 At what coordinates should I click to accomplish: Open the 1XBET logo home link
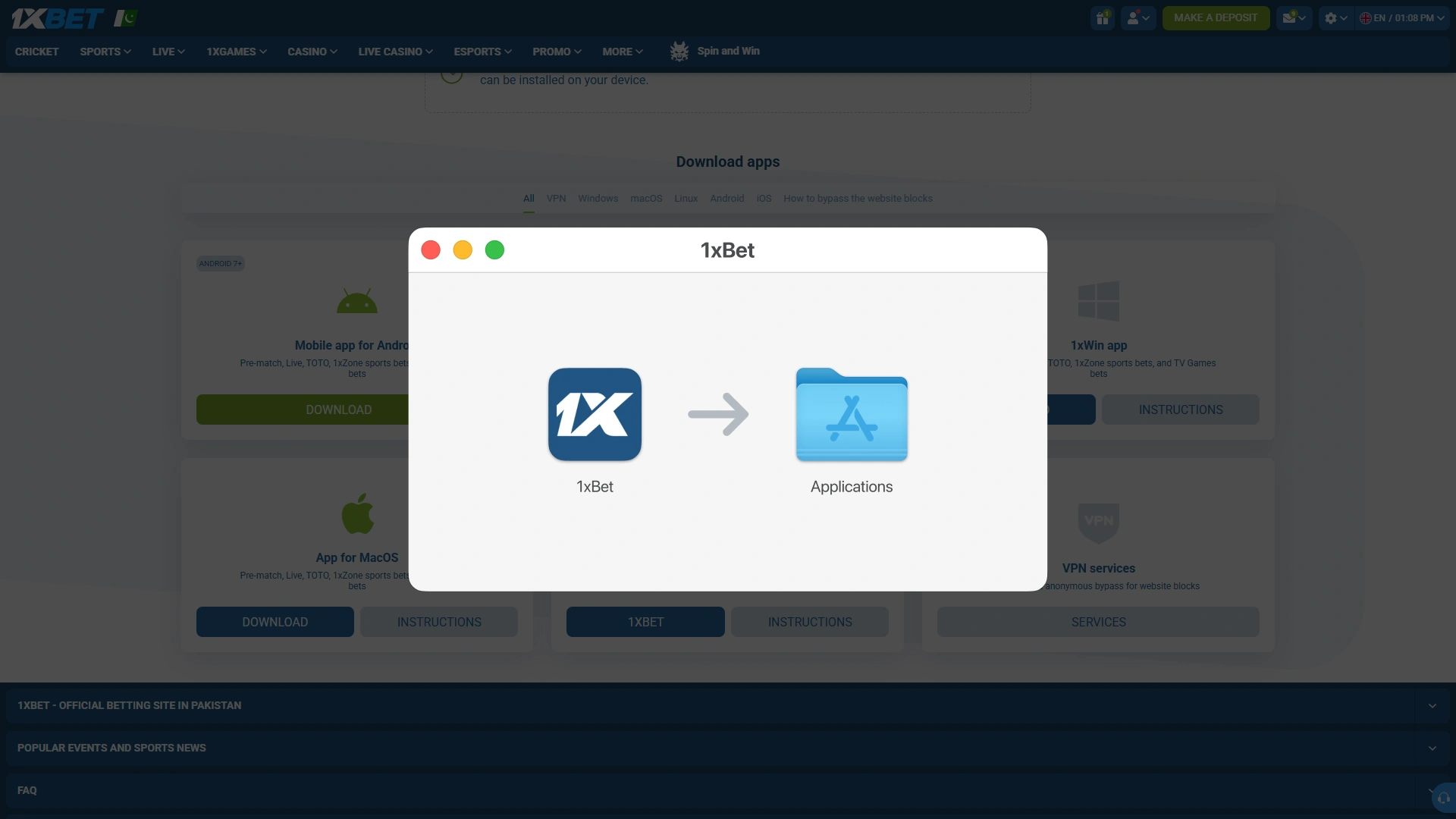[x=58, y=18]
